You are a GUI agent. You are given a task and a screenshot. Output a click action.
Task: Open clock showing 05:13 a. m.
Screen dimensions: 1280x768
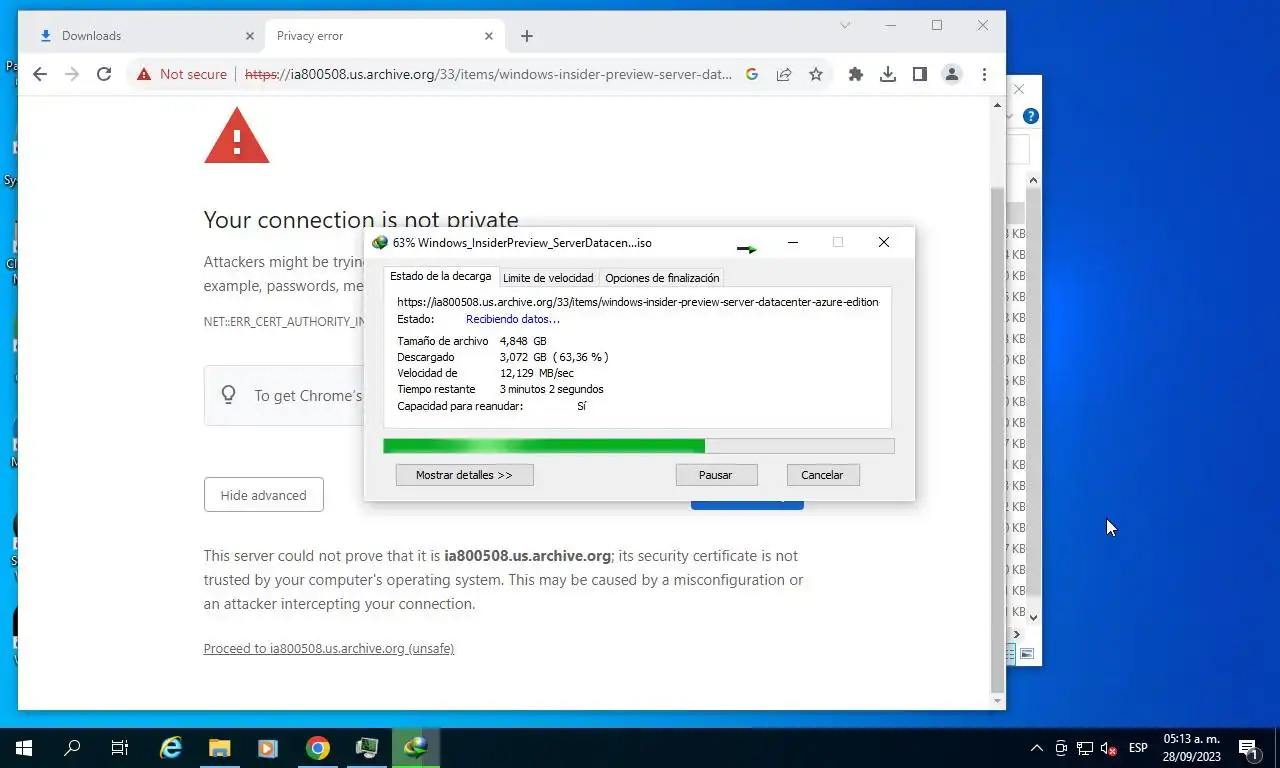[1192, 748]
